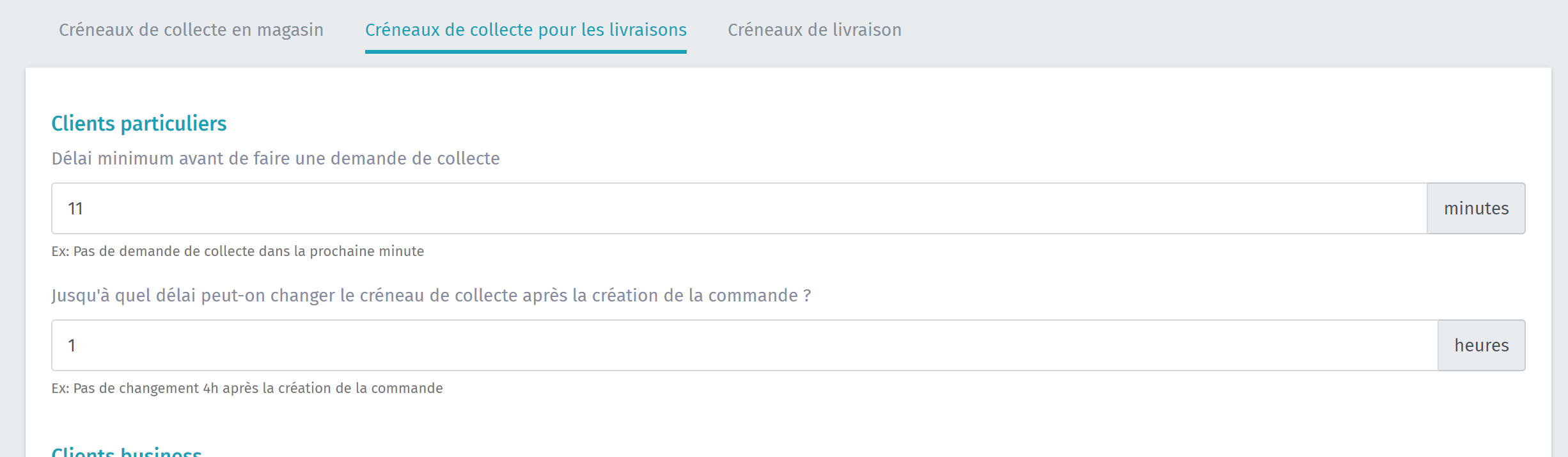This screenshot has width=1568, height=457.
Task: Click the hint about changement 4h après
Action: (247, 389)
